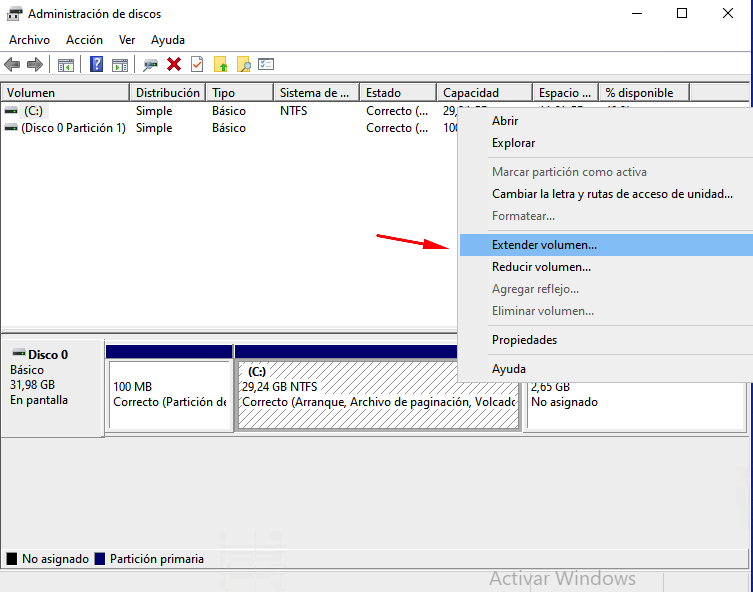Minimize the Administración de discos window

point(637,13)
